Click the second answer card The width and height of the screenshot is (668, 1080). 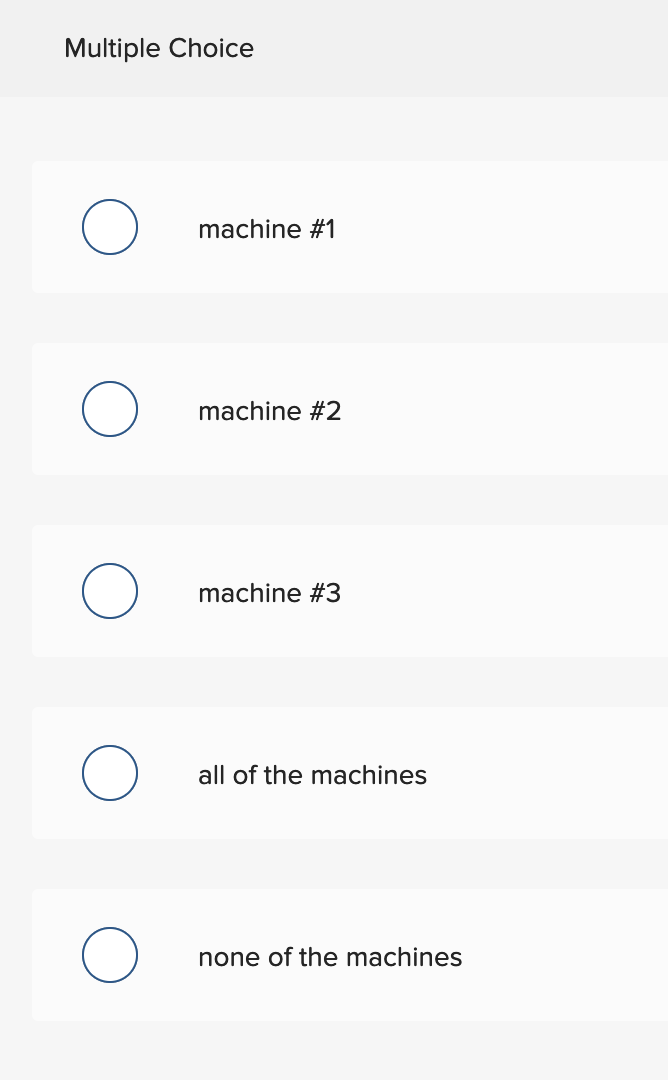[350, 409]
